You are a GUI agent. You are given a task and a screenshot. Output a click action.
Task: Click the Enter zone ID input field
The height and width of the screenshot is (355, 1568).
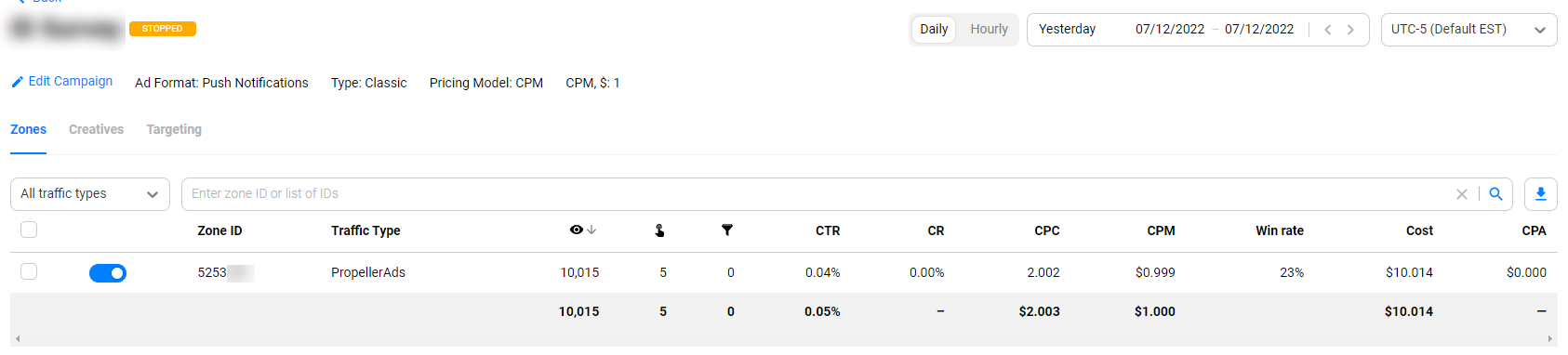[818, 193]
